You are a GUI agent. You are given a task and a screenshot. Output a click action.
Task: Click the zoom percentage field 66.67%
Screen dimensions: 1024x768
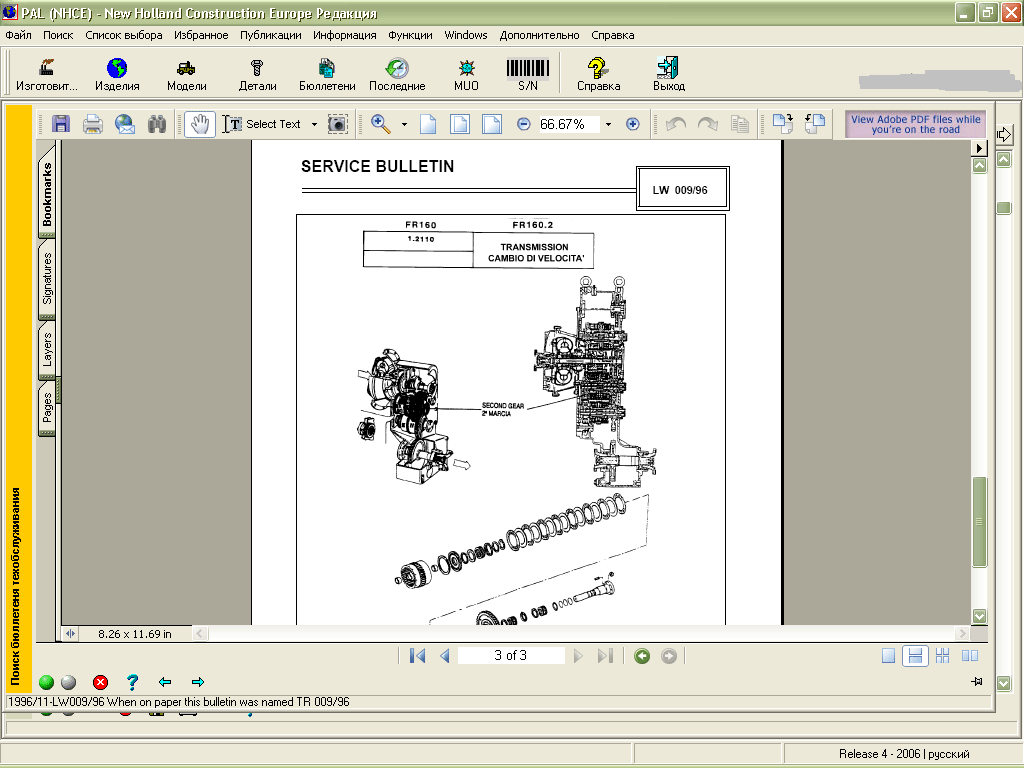[x=568, y=124]
